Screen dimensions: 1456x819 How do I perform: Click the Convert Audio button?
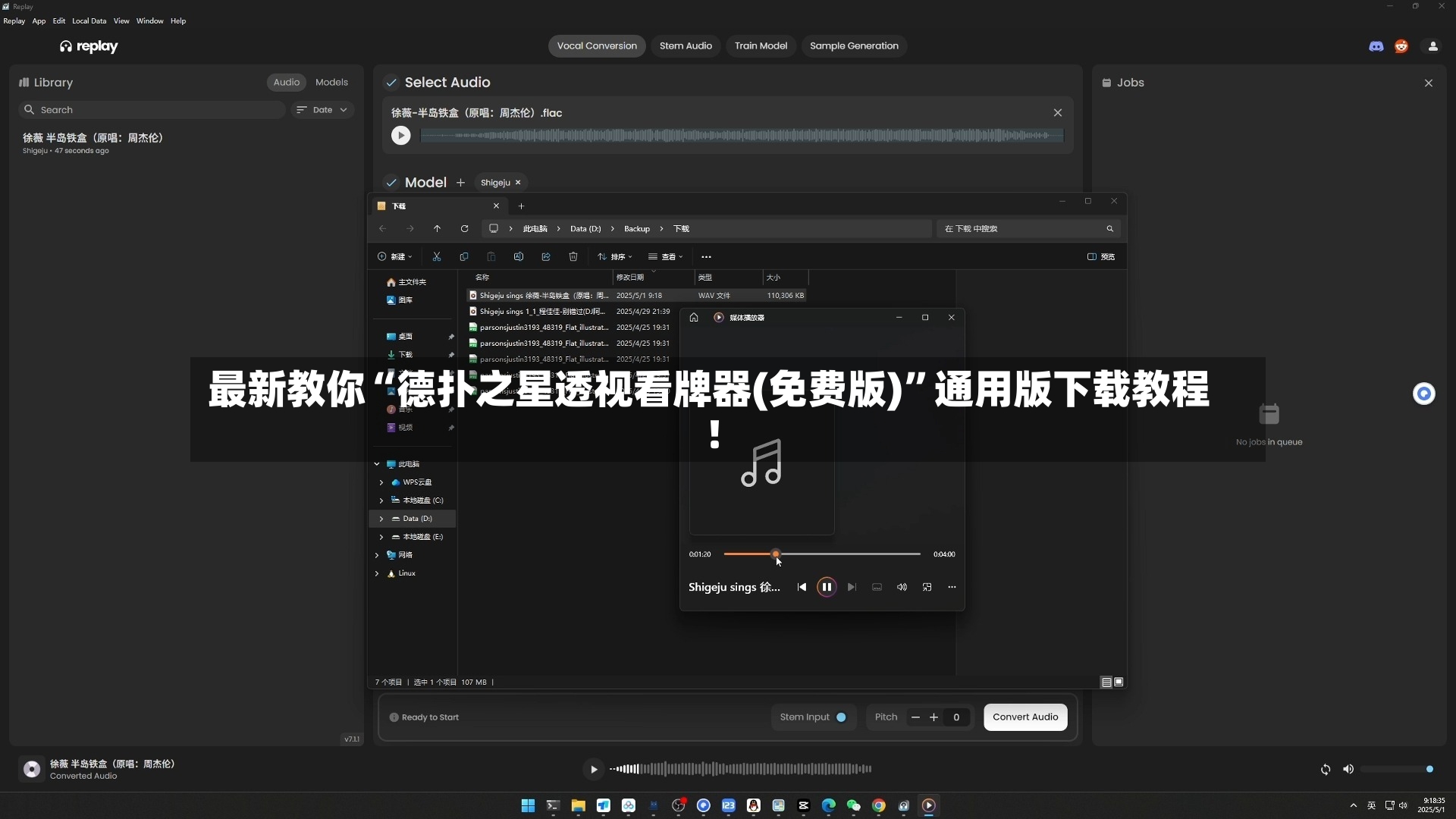pyautogui.click(x=1025, y=717)
